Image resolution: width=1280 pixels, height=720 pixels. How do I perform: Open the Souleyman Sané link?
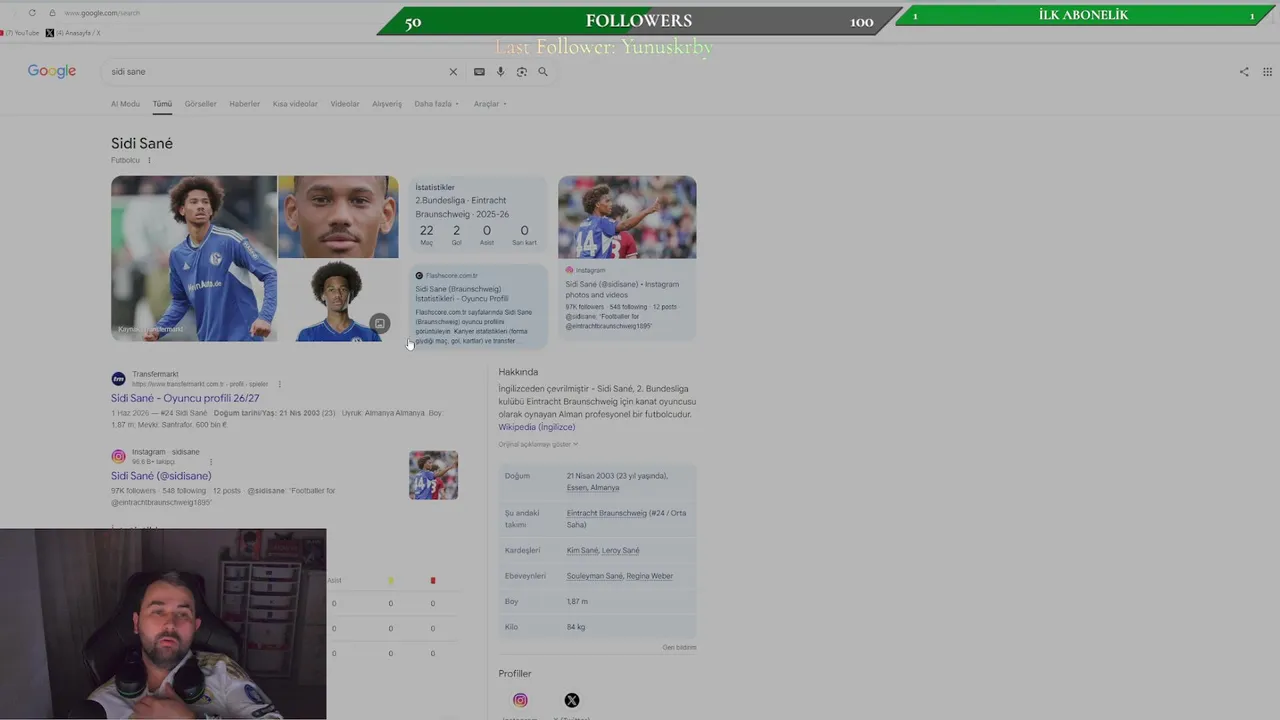pyautogui.click(x=595, y=576)
